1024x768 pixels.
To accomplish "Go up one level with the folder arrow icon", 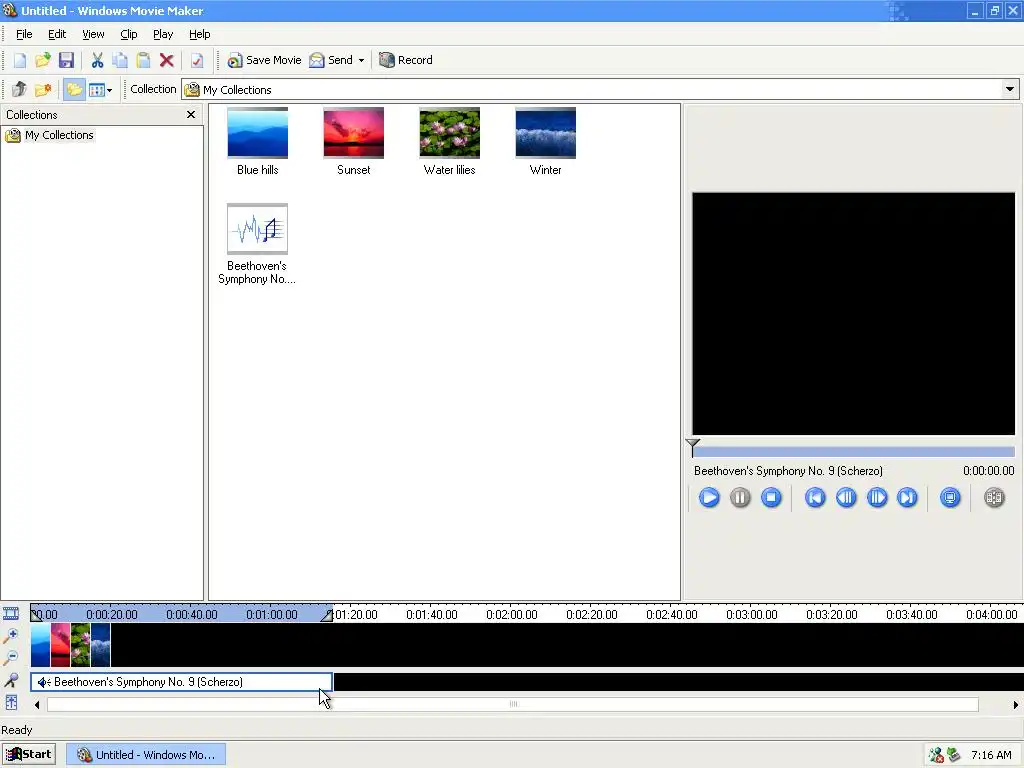I will point(19,89).
